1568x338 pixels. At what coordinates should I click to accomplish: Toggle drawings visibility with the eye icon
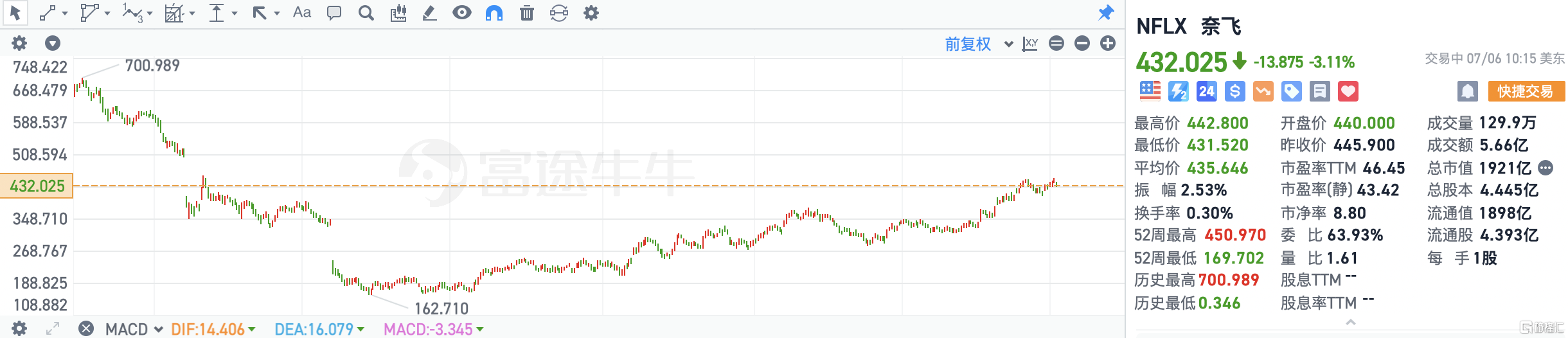point(461,13)
